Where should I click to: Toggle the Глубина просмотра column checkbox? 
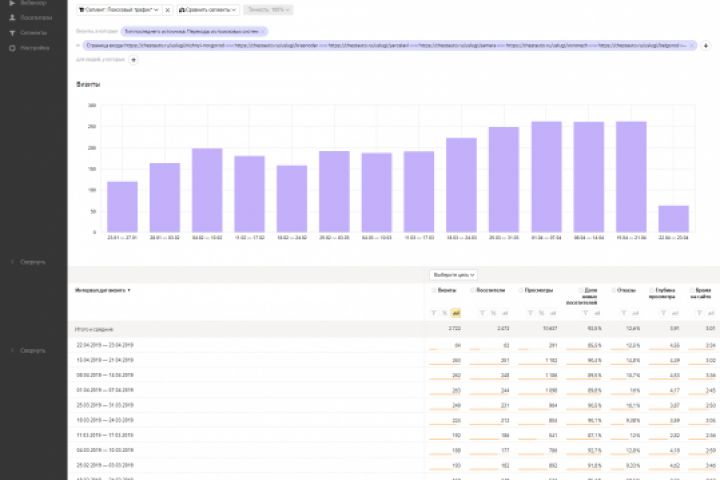pos(652,290)
